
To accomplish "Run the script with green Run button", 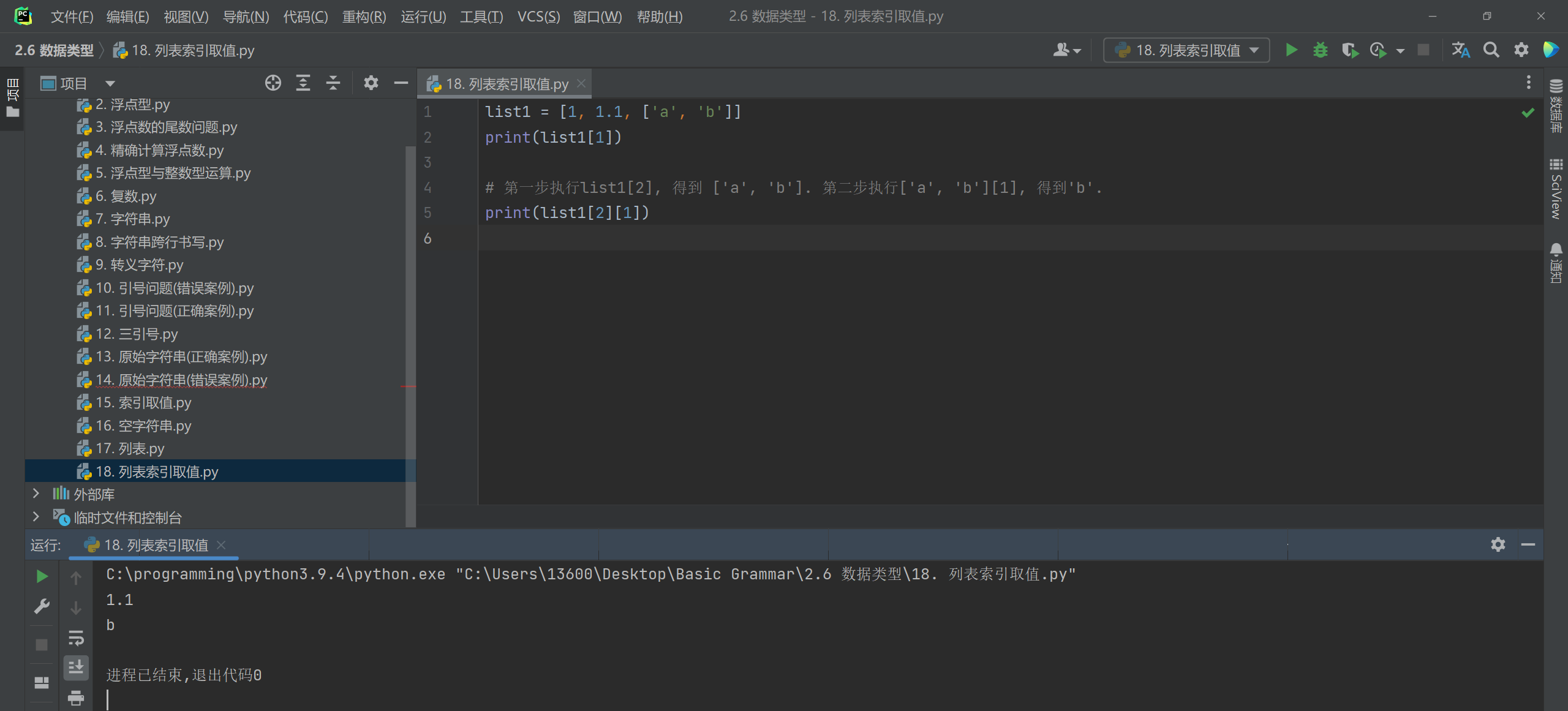I will pyautogui.click(x=1291, y=50).
